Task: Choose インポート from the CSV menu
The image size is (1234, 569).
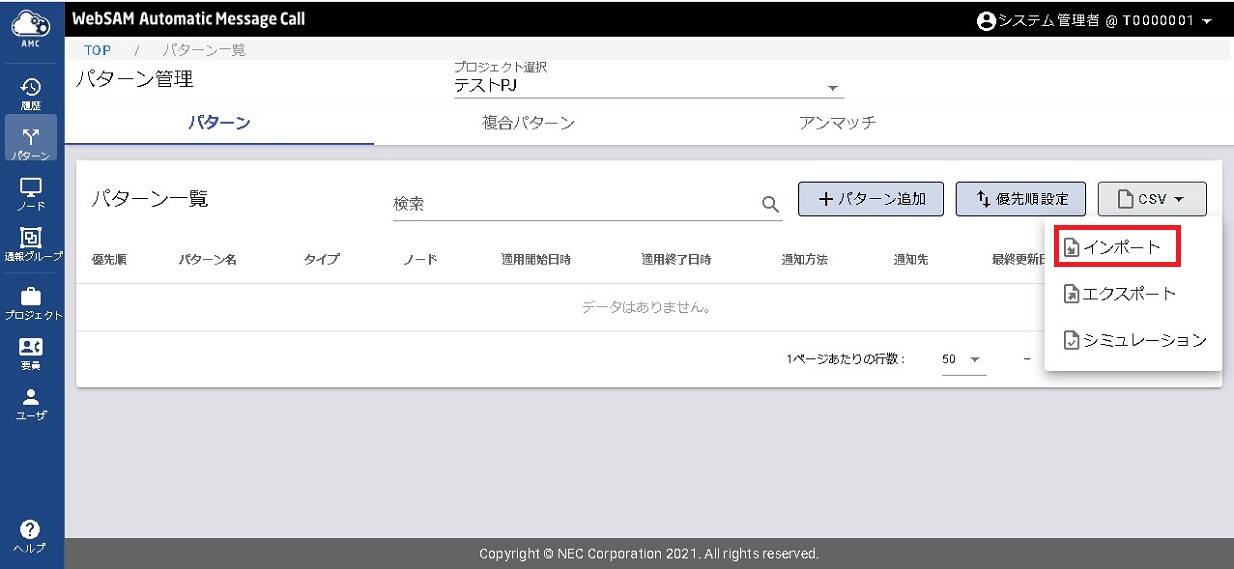Action: point(1119,247)
